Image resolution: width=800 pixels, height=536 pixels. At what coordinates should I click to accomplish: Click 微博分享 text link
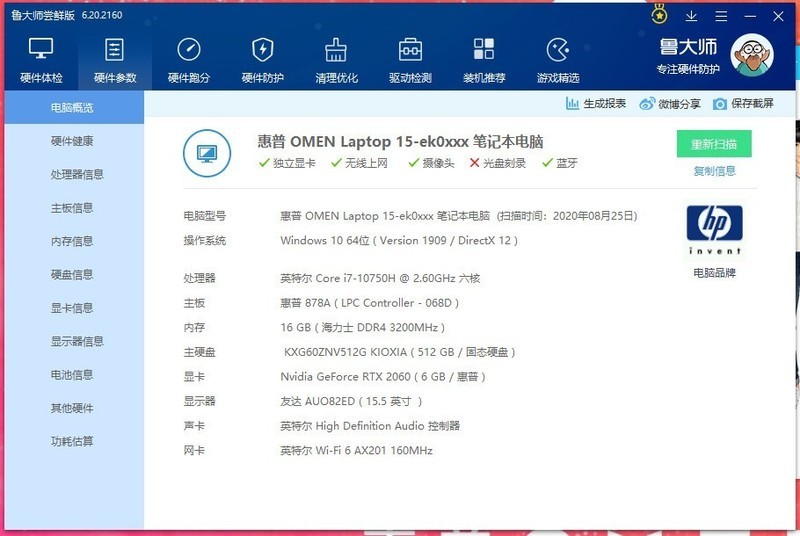[x=679, y=104]
